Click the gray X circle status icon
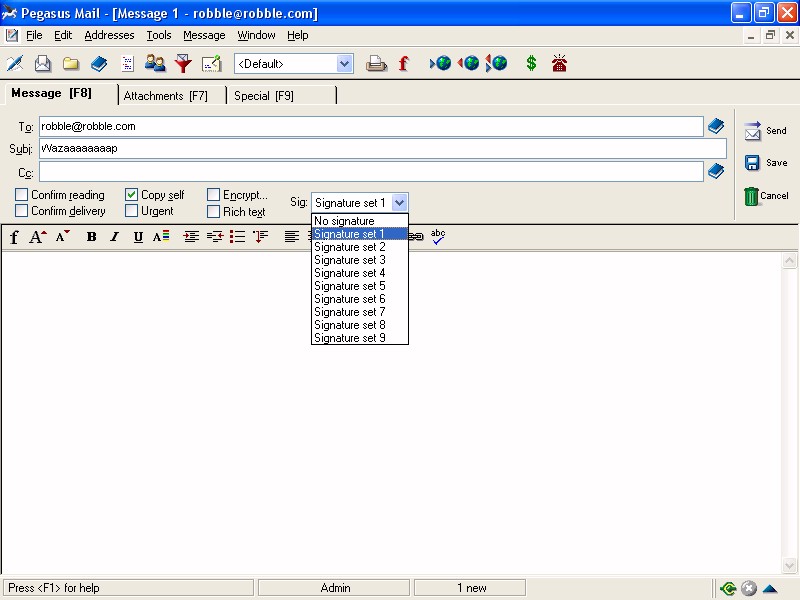The width and height of the screenshot is (800, 600). (748, 589)
